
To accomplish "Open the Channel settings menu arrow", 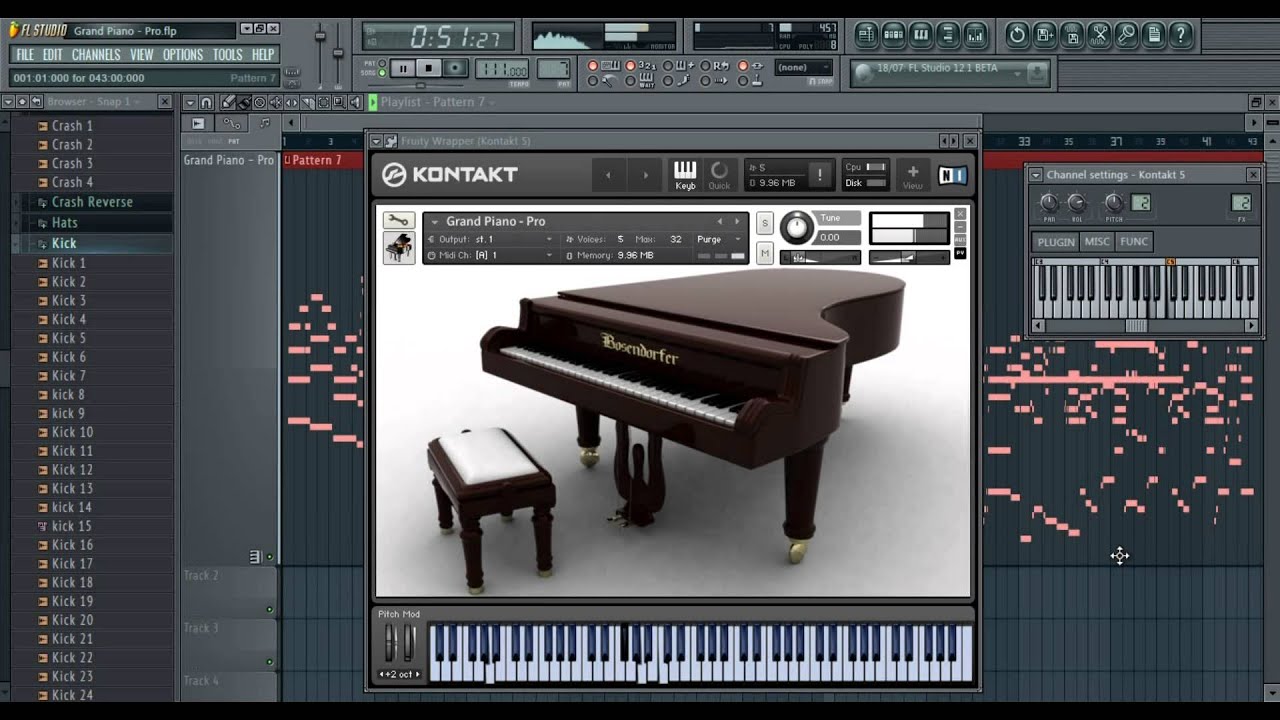I will [x=1036, y=175].
